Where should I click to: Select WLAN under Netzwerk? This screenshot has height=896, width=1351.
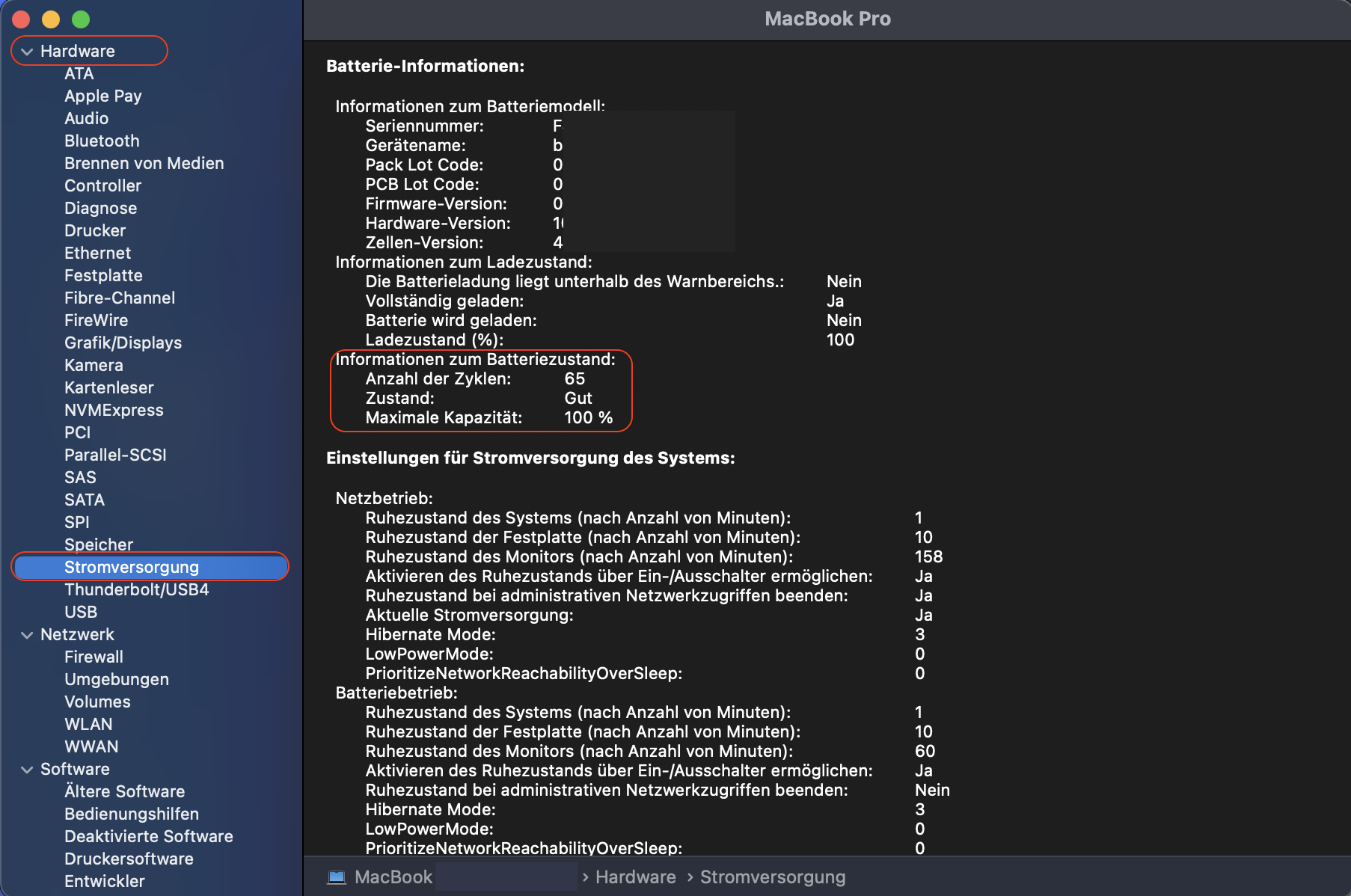(88, 724)
